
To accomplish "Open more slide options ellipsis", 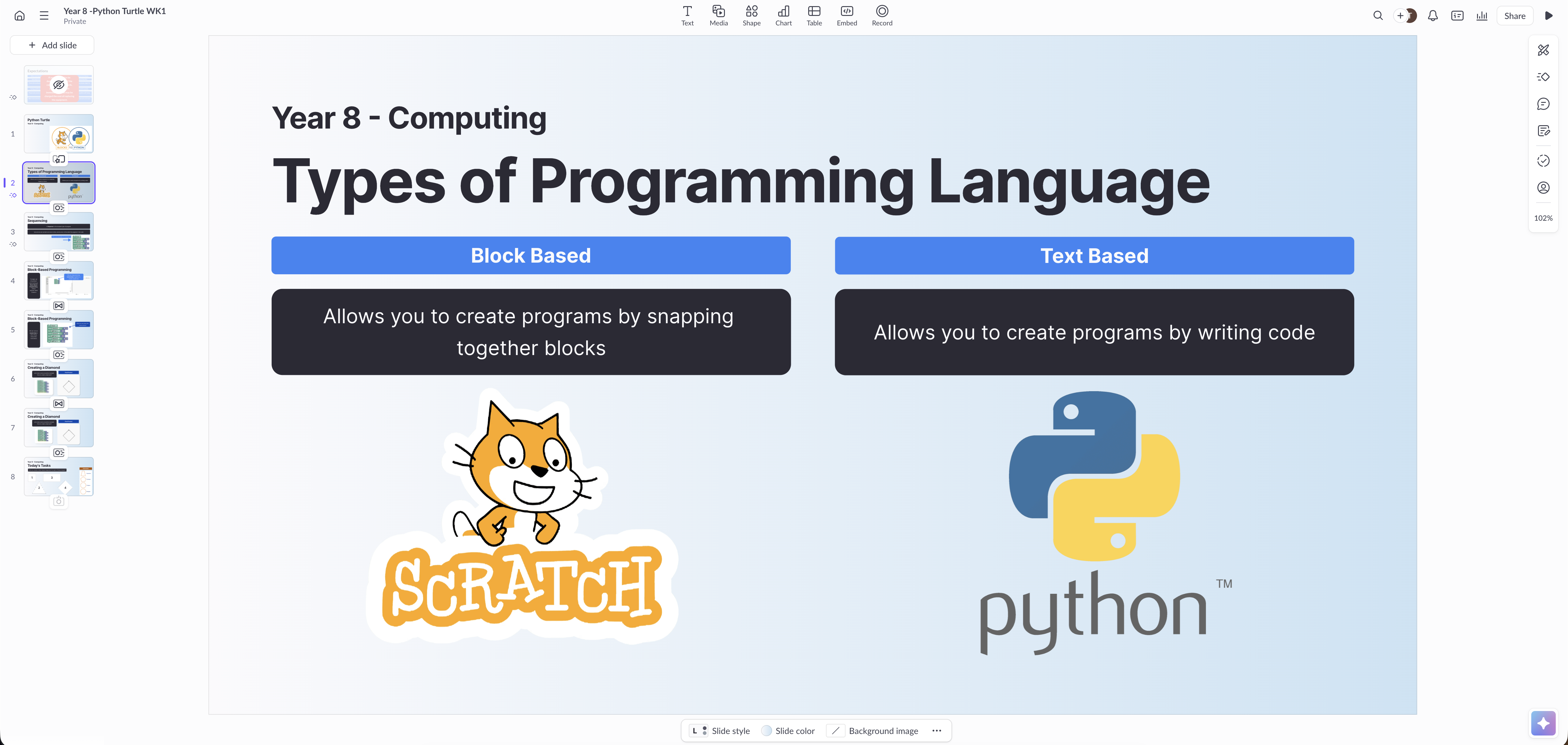I will click(x=937, y=730).
